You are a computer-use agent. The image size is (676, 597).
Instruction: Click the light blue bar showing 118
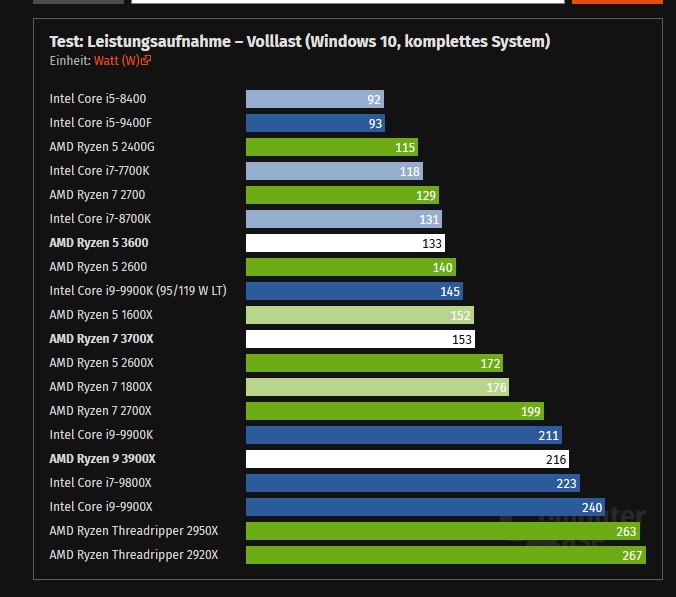point(334,171)
